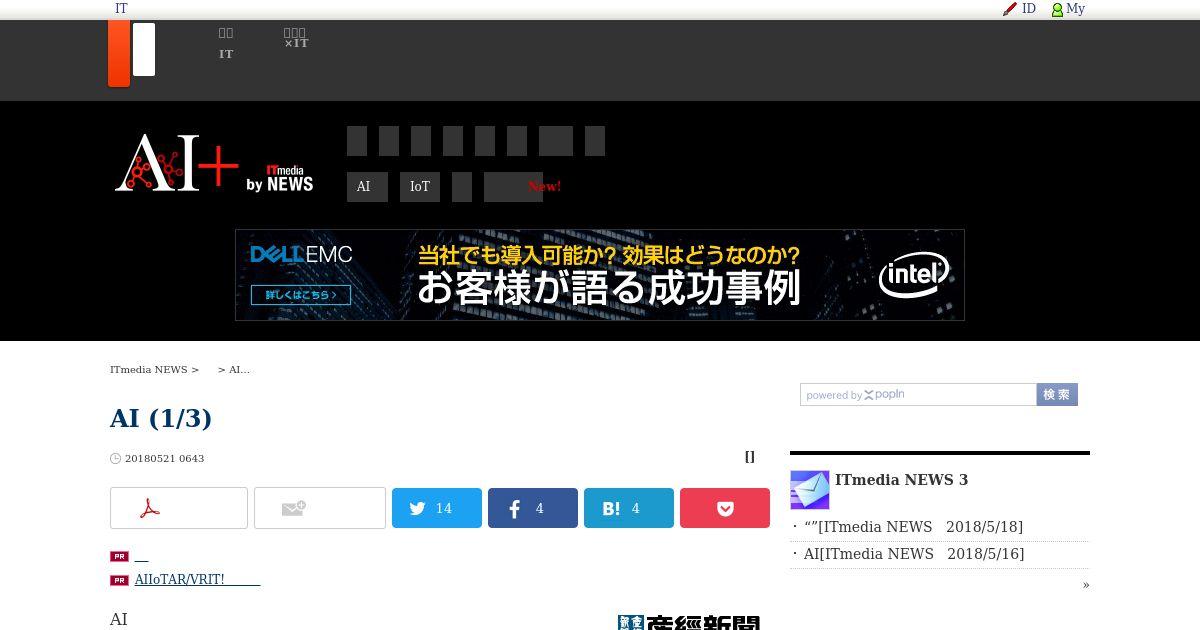Open the AI... breadcrumb link
The width and height of the screenshot is (1200, 630).
tap(239, 370)
